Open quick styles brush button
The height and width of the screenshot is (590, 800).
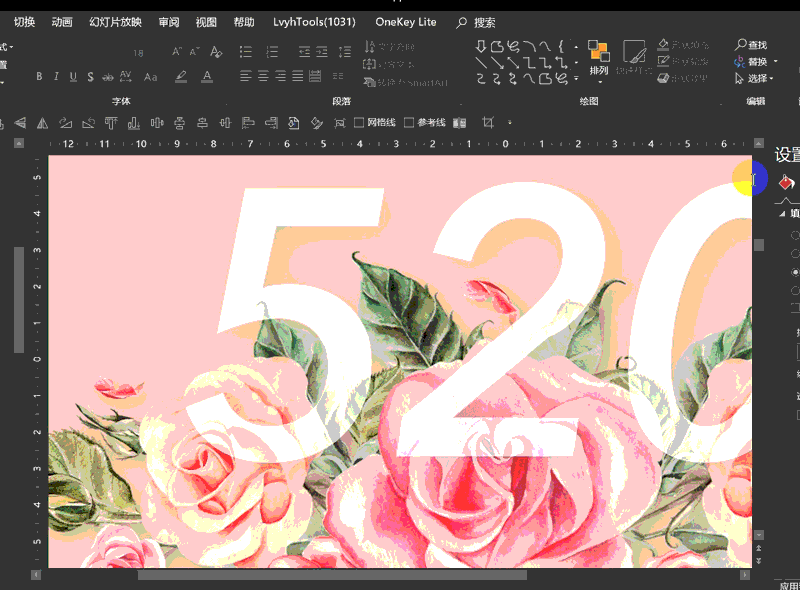coord(634,57)
